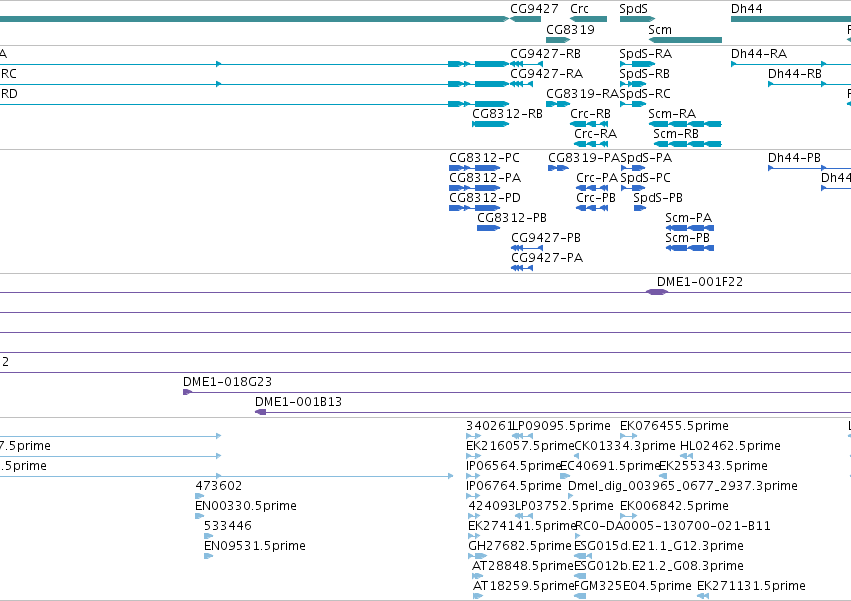The width and height of the screenshot is (851, 601).
Task: Select protein Crc-PB
Action: [x=596, y=198]
